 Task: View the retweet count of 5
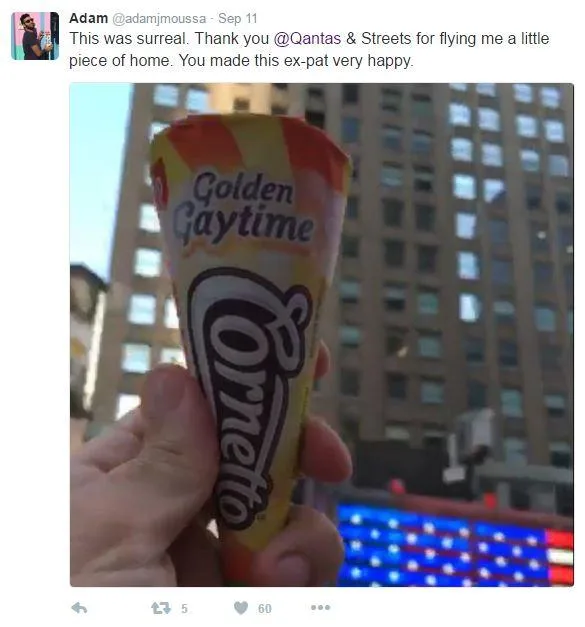pyautogui.click(x=184, y=609)
